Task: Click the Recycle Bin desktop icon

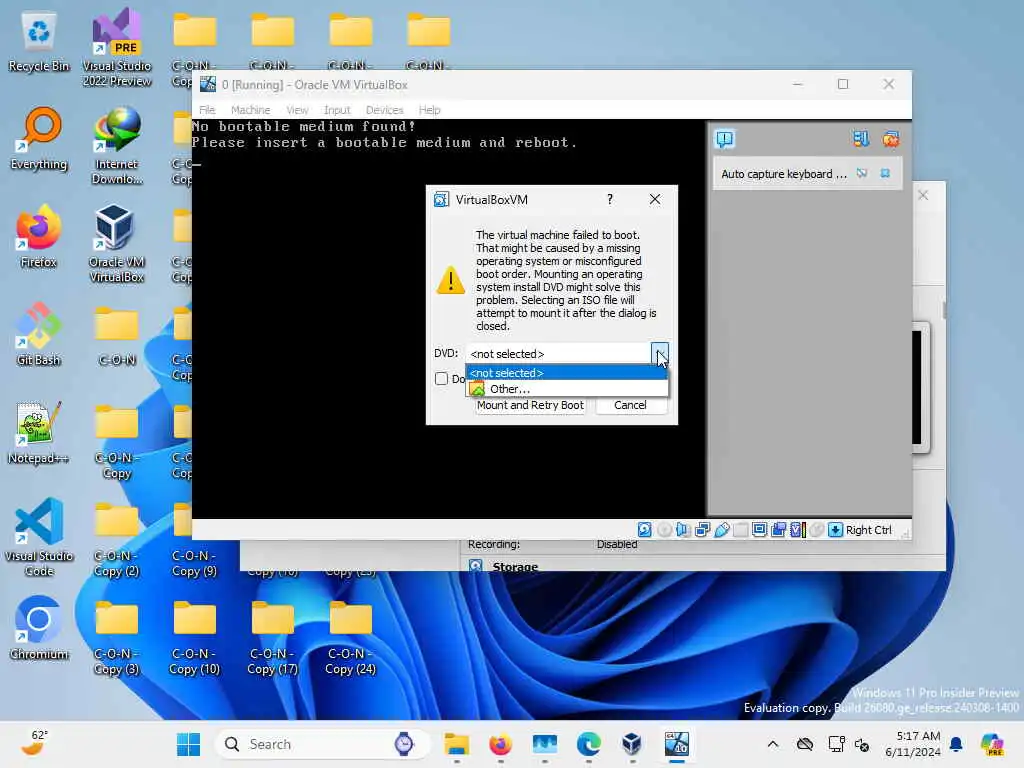Action: [39, 42]
